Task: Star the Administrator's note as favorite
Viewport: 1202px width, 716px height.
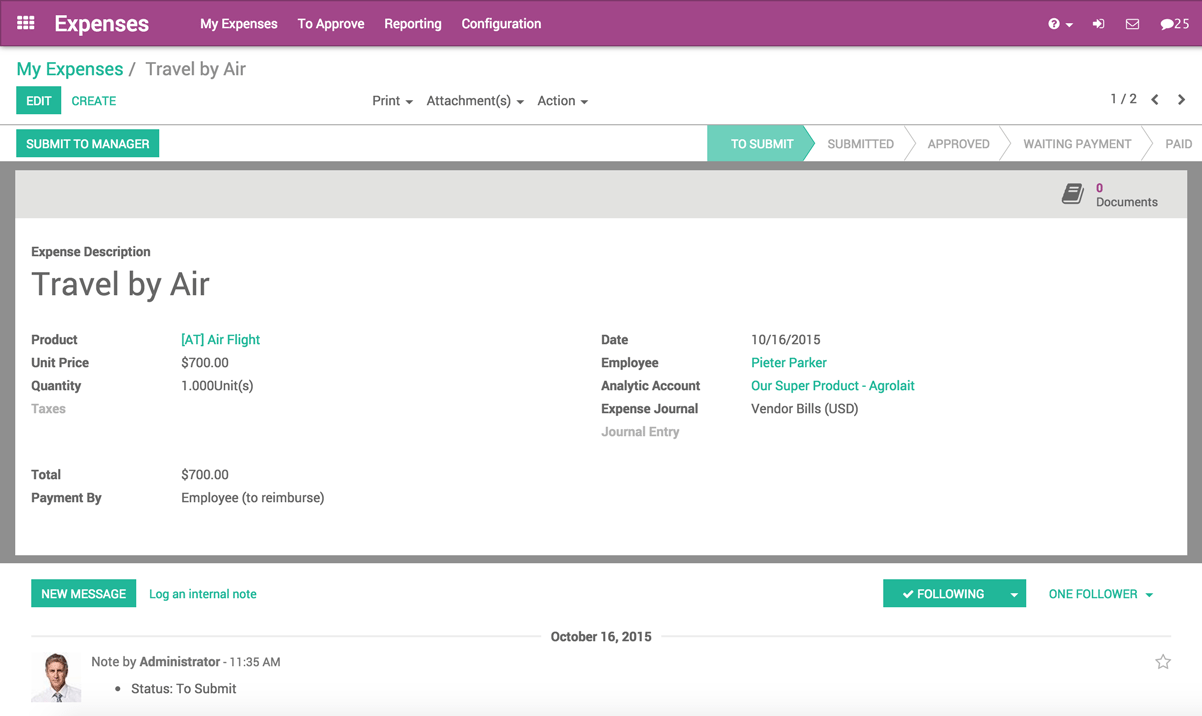Action: click(1163, 661)
